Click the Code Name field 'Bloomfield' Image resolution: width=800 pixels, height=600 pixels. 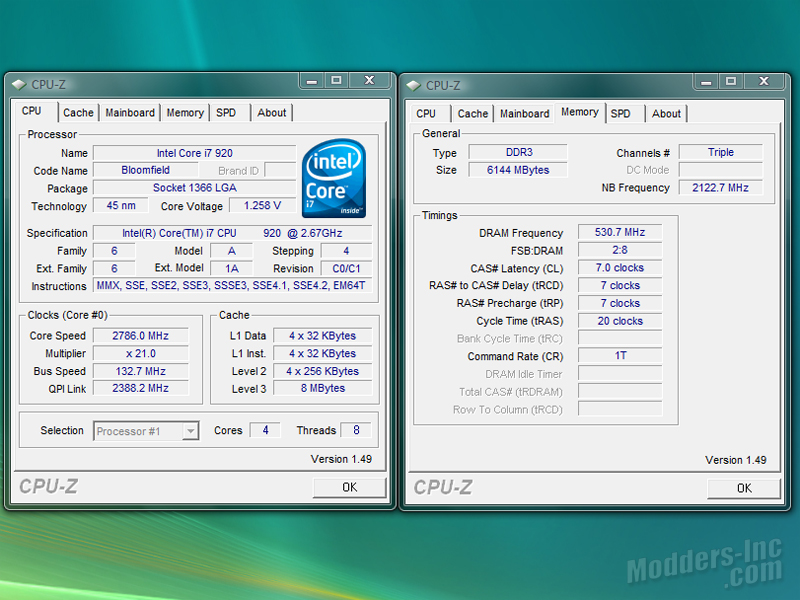[x=145, y=170]
